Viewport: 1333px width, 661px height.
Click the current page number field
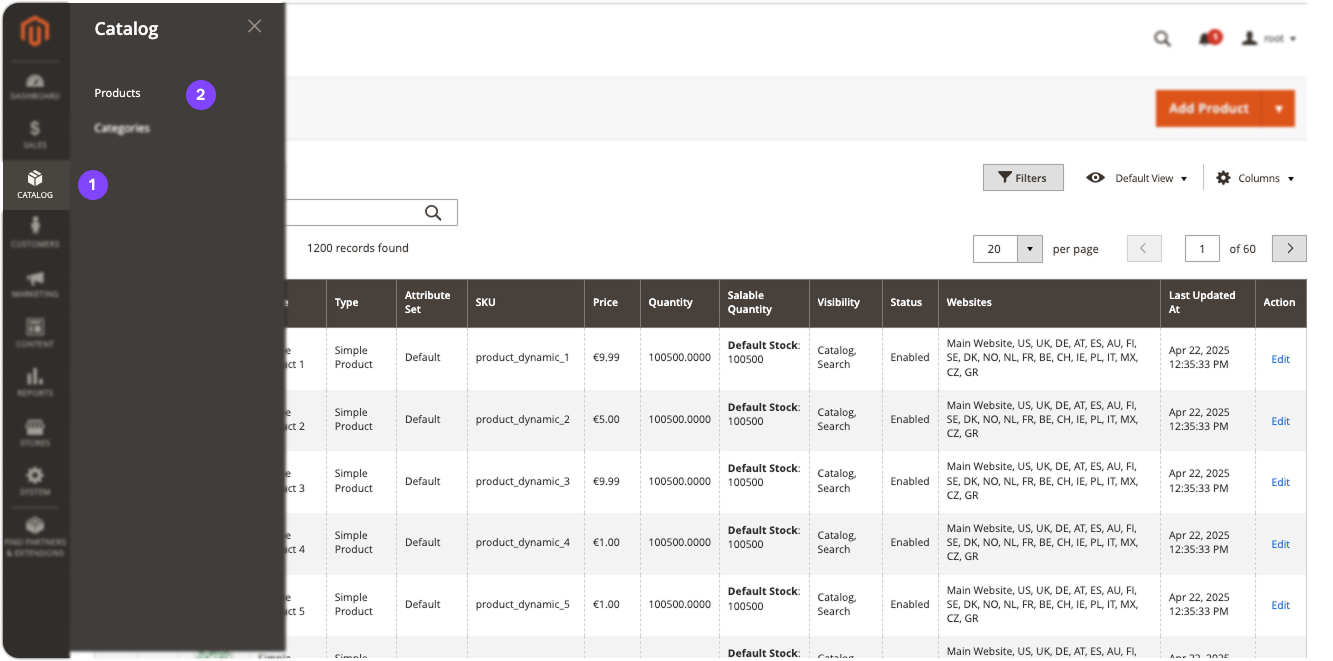point(1202,249)
